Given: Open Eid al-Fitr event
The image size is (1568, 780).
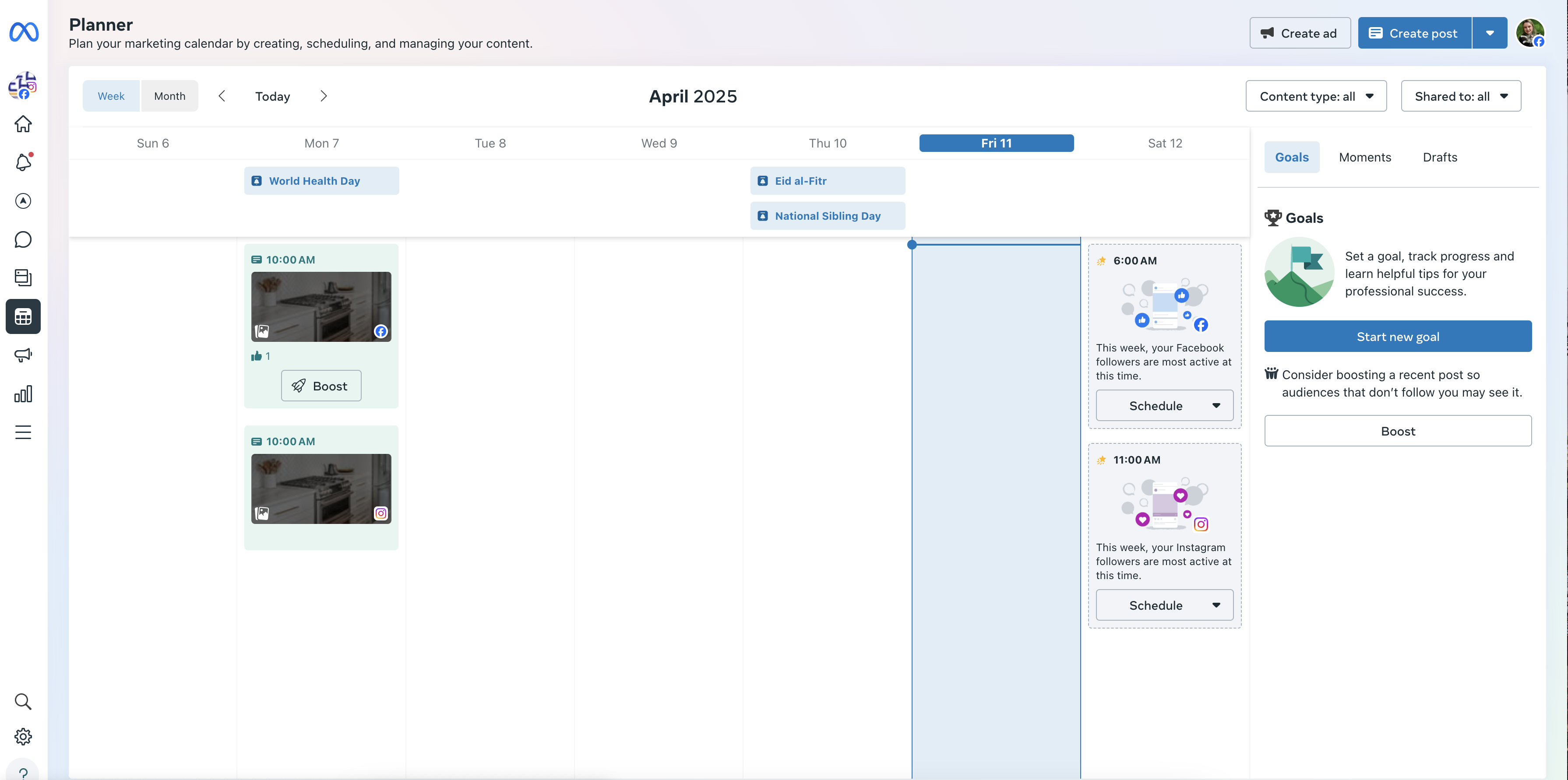Looking at the screenshot, I should (827, 181).
